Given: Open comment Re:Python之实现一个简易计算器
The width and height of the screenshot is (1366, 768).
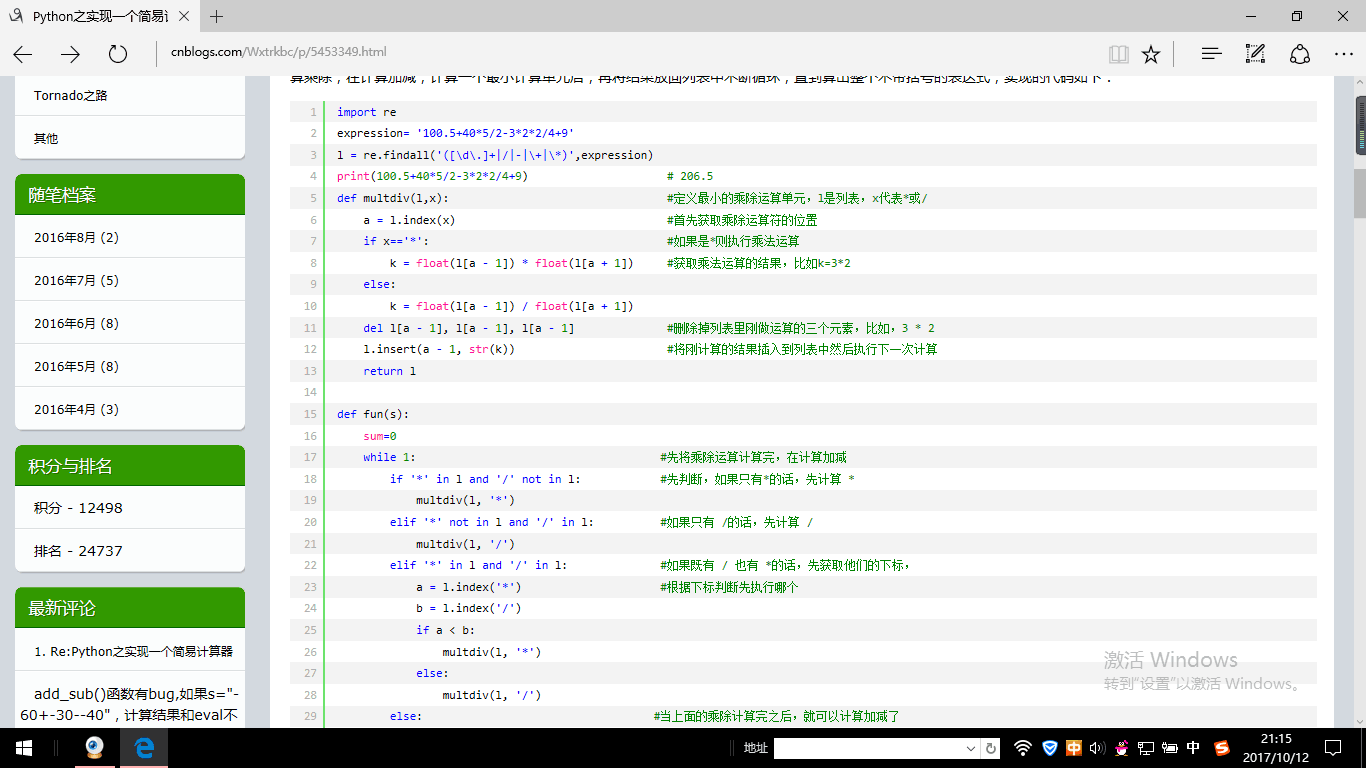Looking at the screenshot, I should click(133, 651).
